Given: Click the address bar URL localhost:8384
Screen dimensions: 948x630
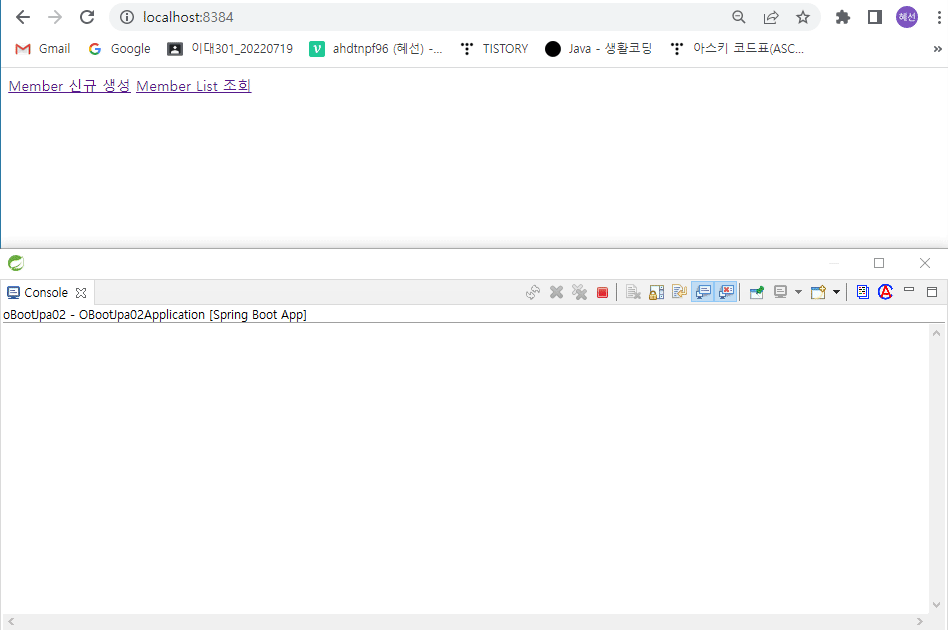Looking at the screenshot, I should 188,17.
